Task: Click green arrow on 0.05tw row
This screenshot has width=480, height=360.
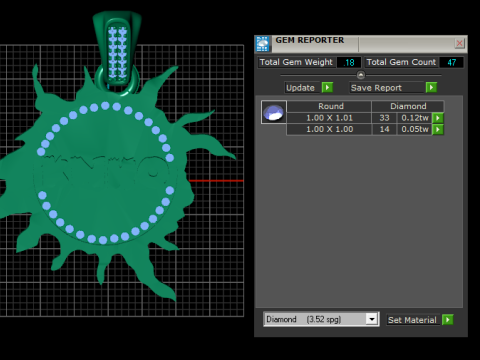Action: (438, 129)
